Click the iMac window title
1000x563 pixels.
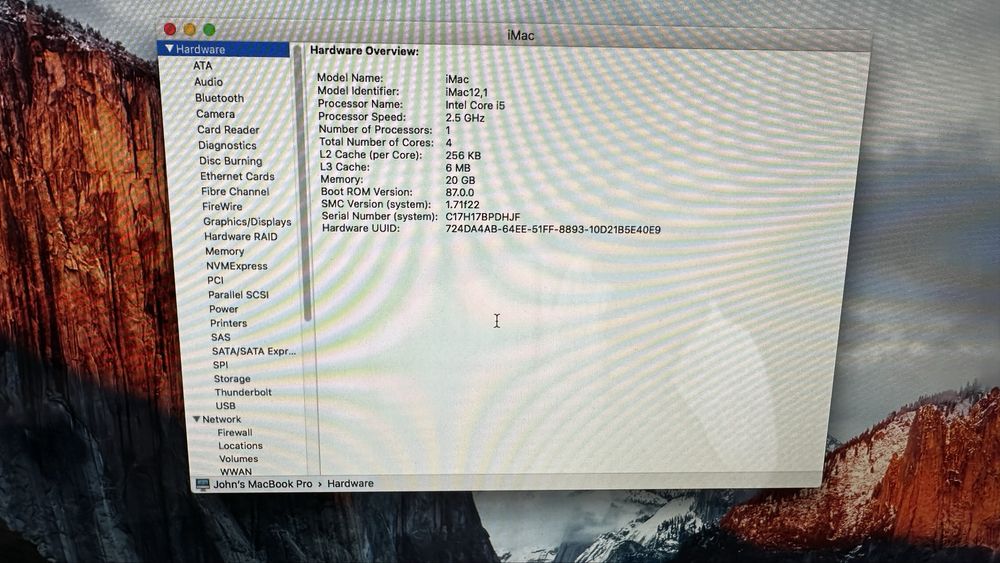[x=520, y=36]
